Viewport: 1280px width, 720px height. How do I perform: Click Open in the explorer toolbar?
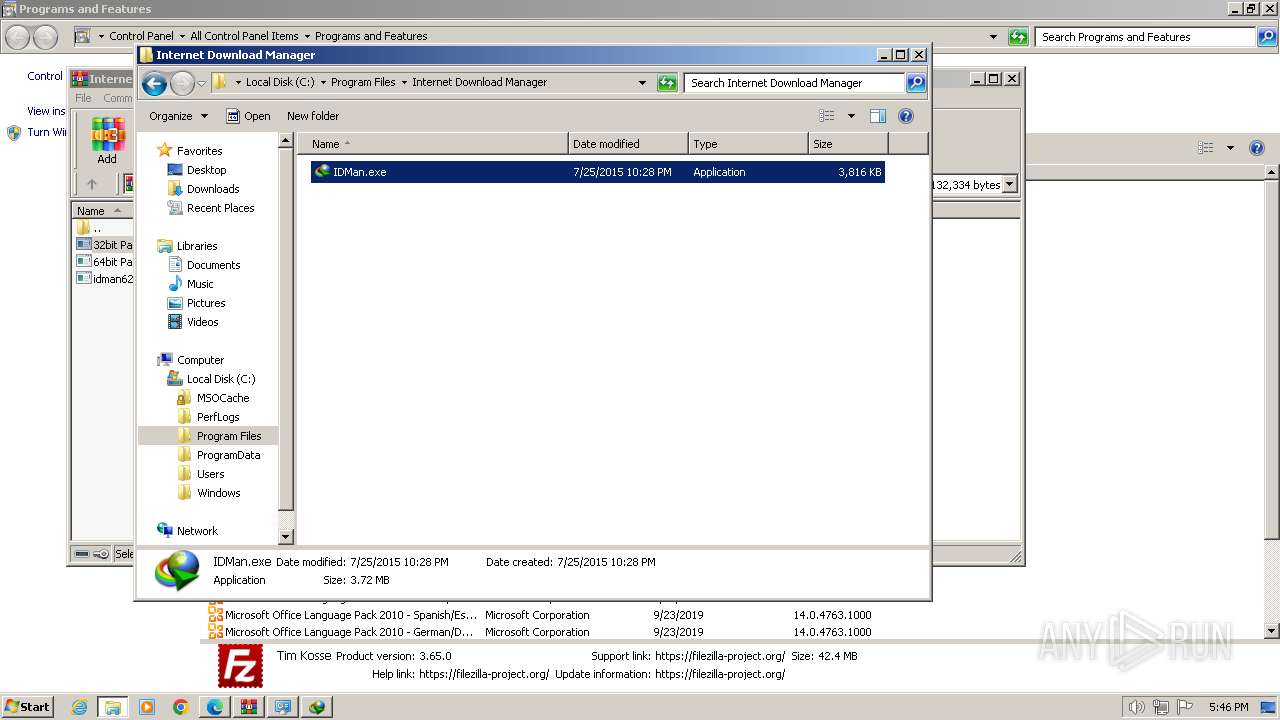248,116
